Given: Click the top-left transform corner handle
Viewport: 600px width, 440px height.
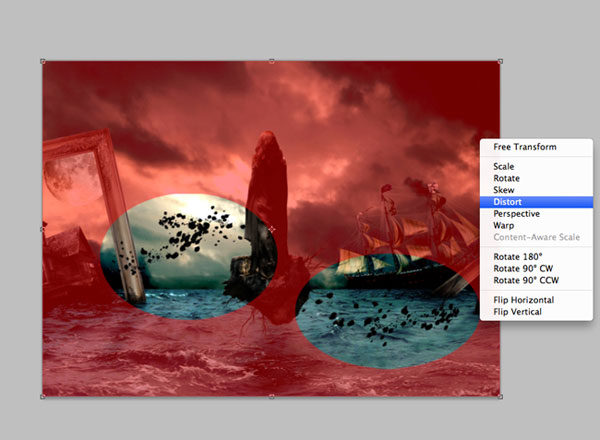Looking at the screenshot, I should click(x=43, y=61).
